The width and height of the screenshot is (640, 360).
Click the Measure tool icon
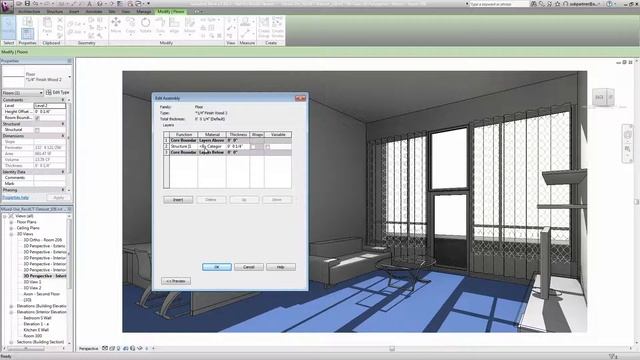[x=246, y=22]
